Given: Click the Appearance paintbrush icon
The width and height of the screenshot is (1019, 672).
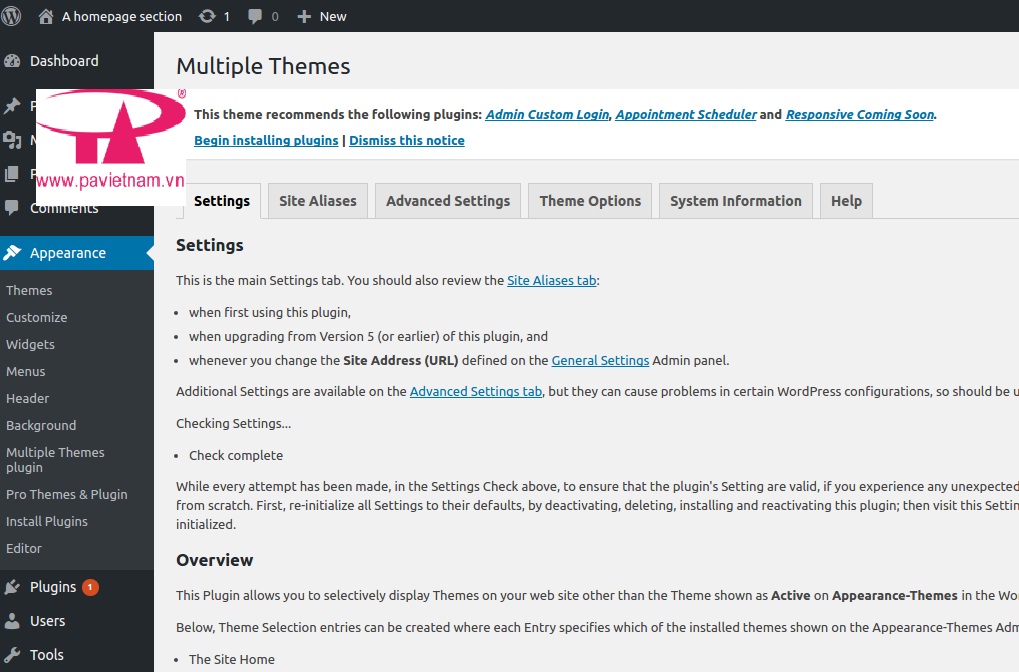Looking at the screenshot, I should coord(12,253).
